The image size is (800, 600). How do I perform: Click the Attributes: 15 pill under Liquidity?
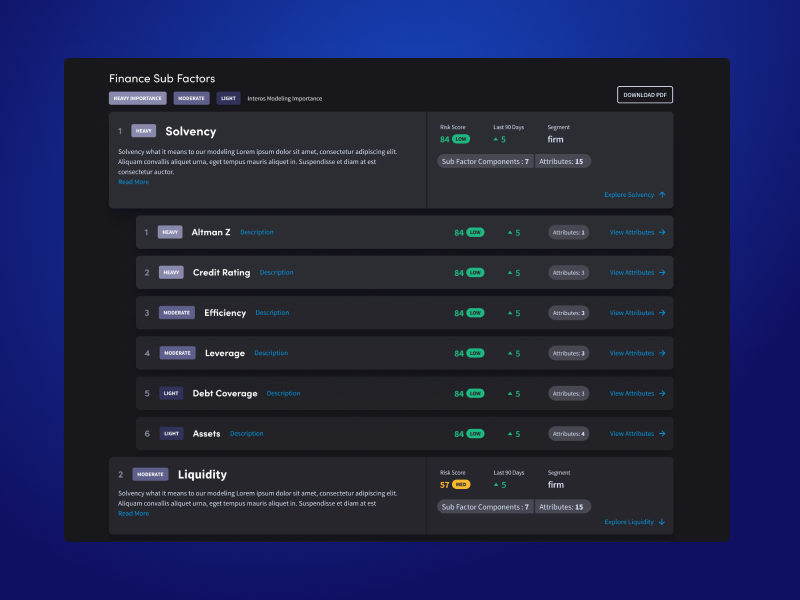click(563, 507)
